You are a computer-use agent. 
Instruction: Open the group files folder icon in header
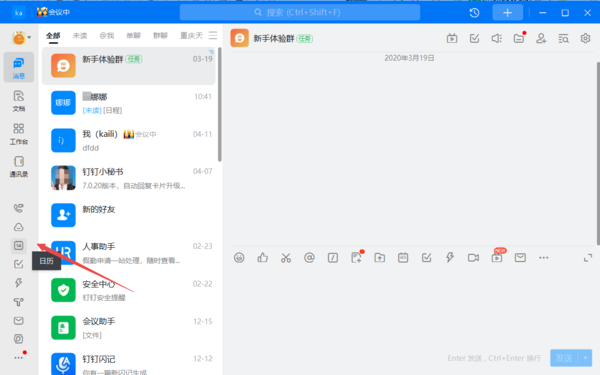click(x=519, y=38)
